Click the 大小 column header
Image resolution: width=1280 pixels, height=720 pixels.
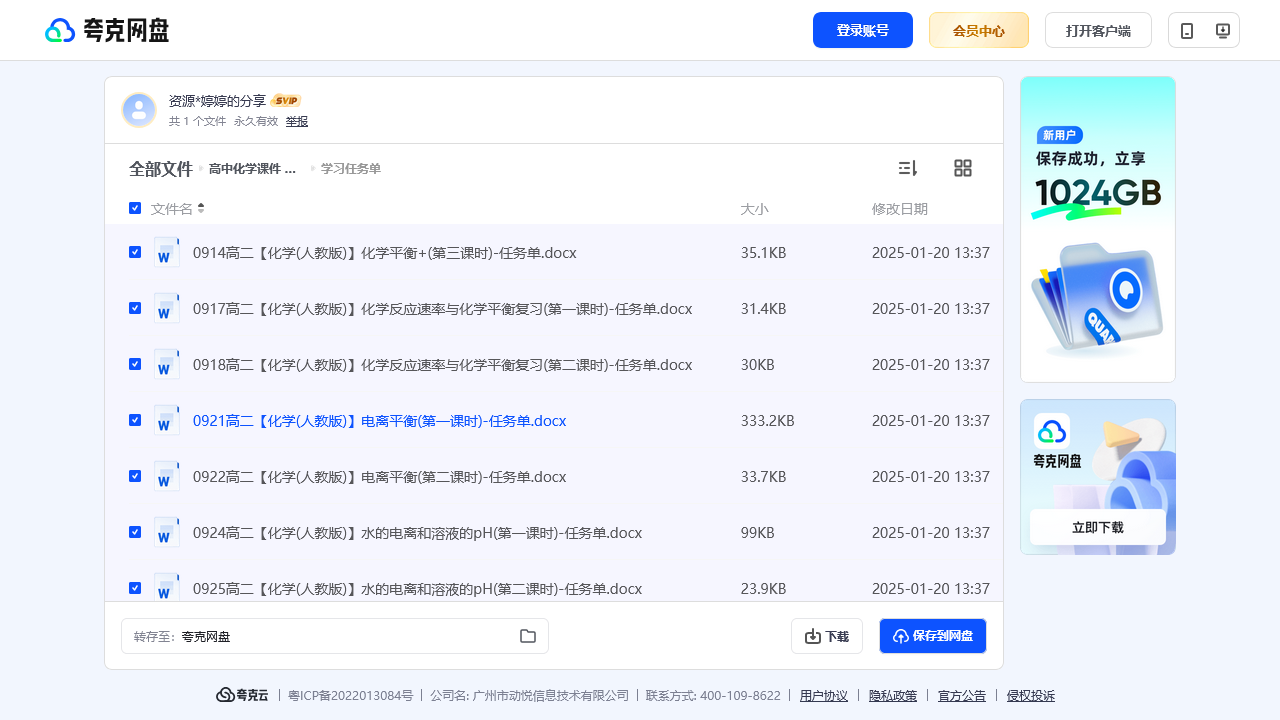tap(754, 209)
